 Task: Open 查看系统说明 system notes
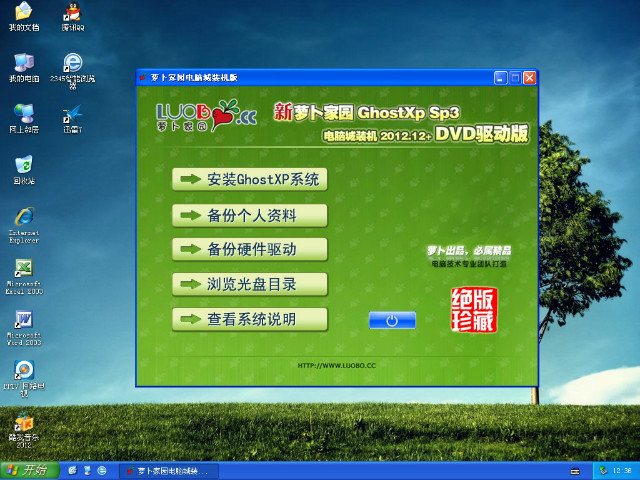point(250,319)
